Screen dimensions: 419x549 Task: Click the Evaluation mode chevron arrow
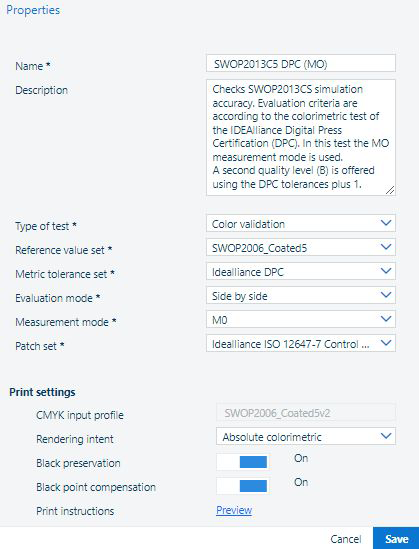coord(385,295)
